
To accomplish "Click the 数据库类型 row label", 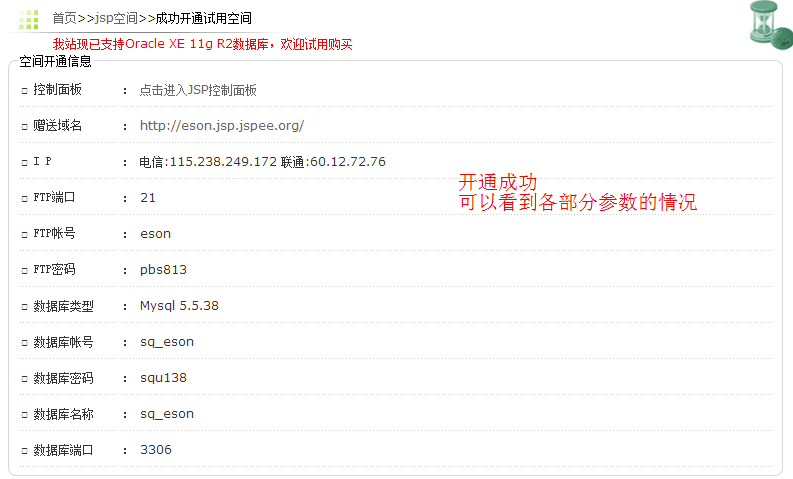I will (63, 306).
